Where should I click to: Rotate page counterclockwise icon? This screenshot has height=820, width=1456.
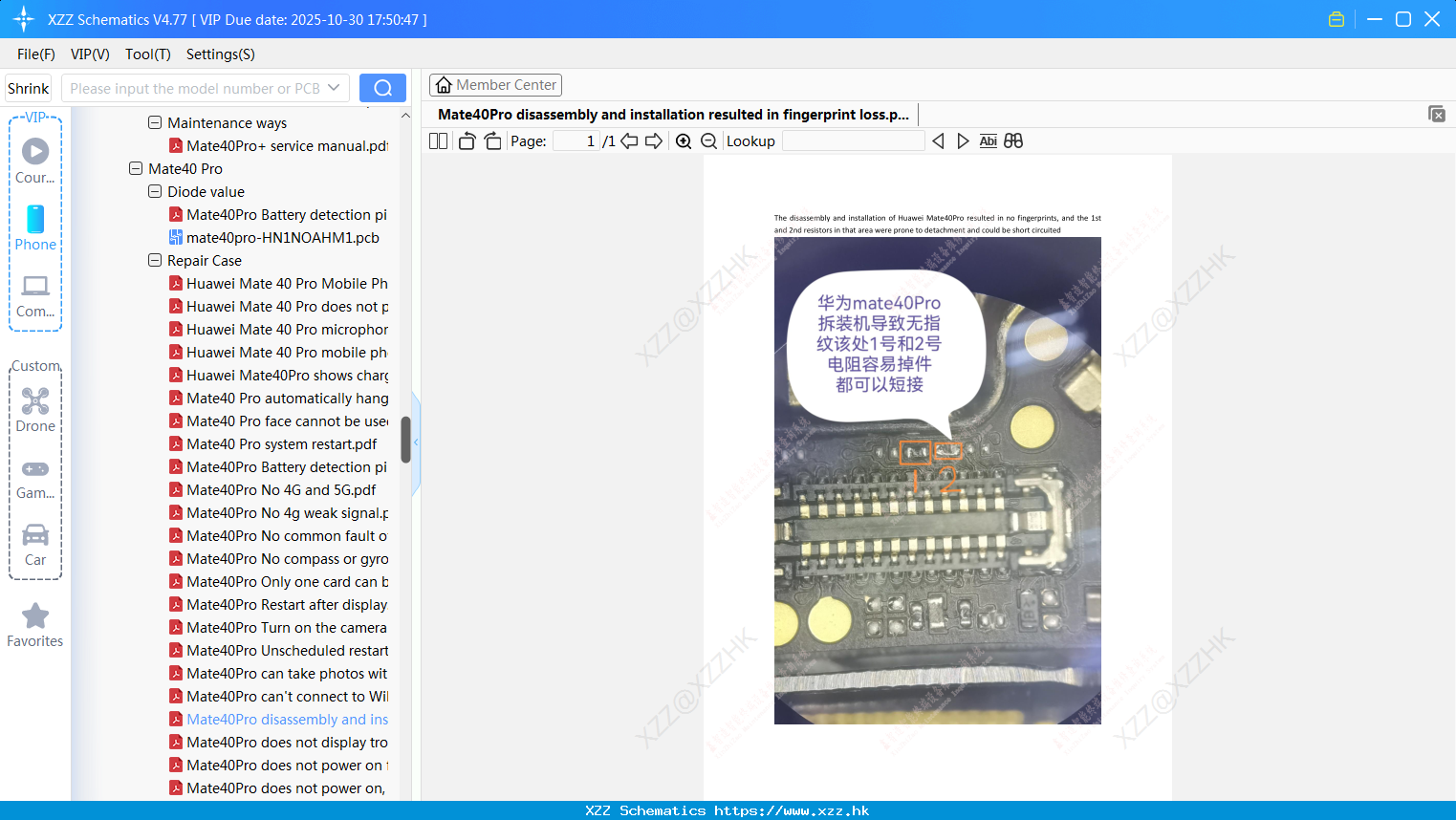tap(467, 140)
